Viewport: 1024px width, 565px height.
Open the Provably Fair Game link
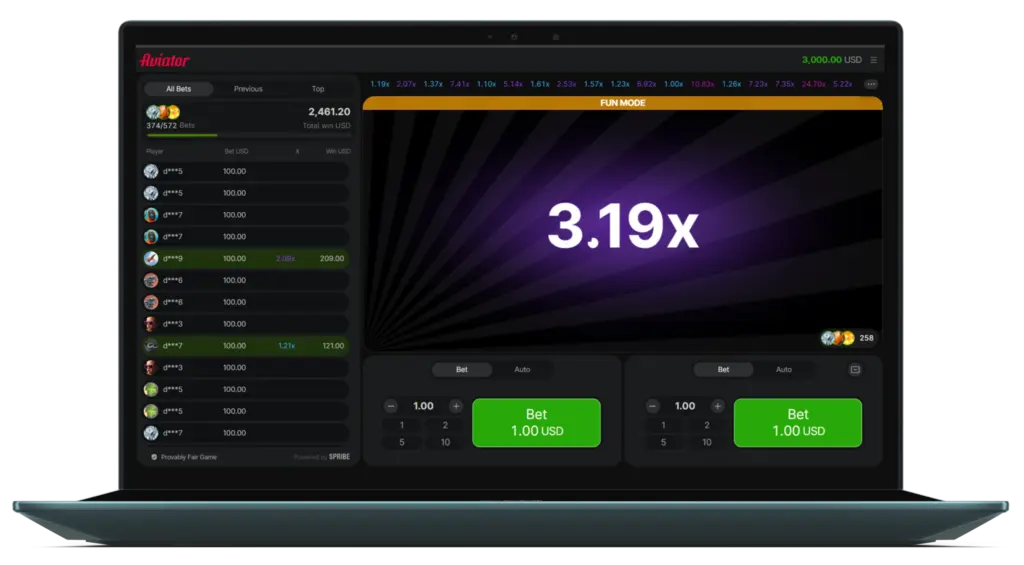(x=189, y=457)
